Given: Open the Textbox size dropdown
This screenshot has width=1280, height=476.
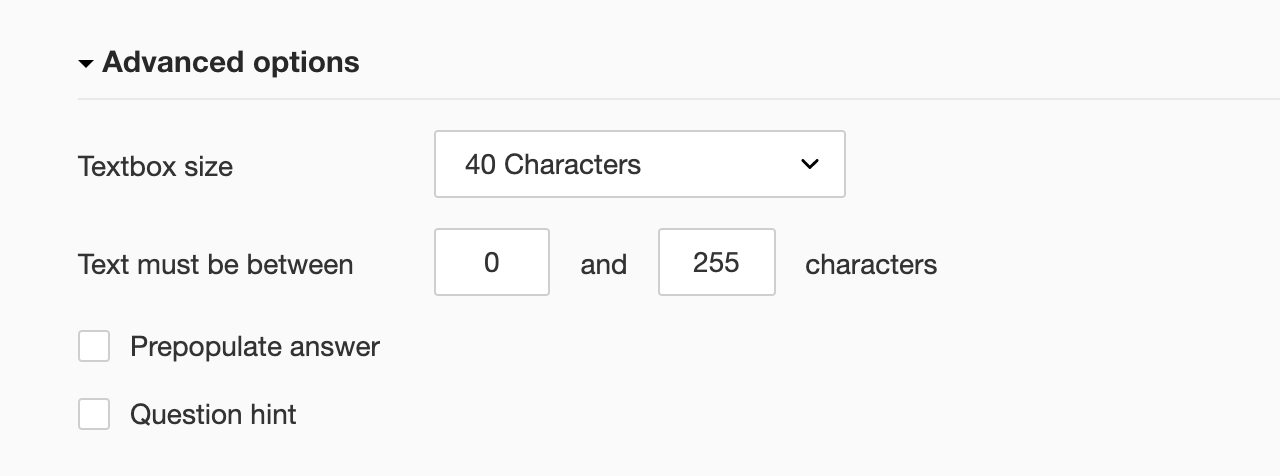Looking at the screenshot, I should tap(639, 164).
